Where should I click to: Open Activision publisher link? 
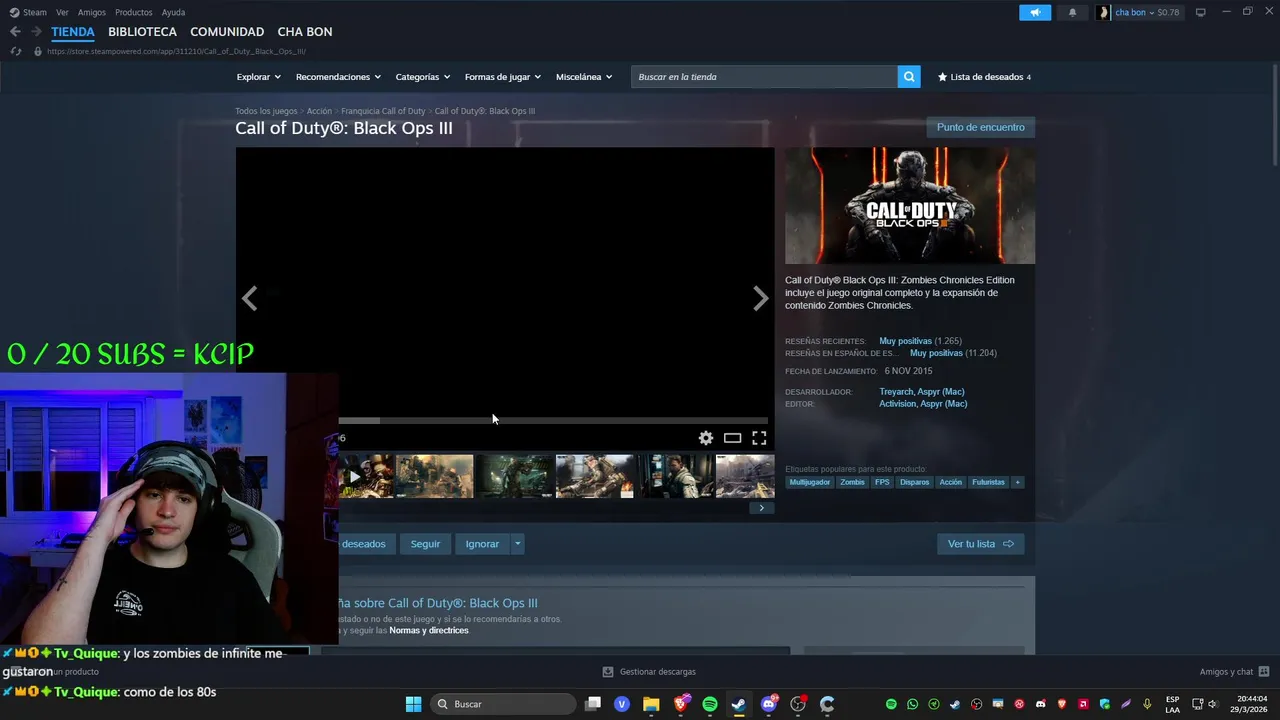pyautogui.click(x=897, y=404)
